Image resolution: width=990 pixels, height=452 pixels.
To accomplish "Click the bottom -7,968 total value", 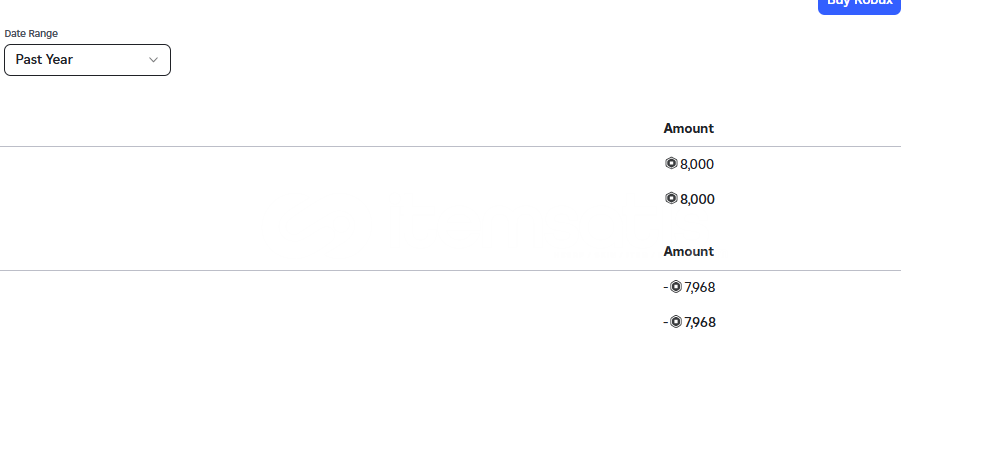I will click(x=700, y=323).
